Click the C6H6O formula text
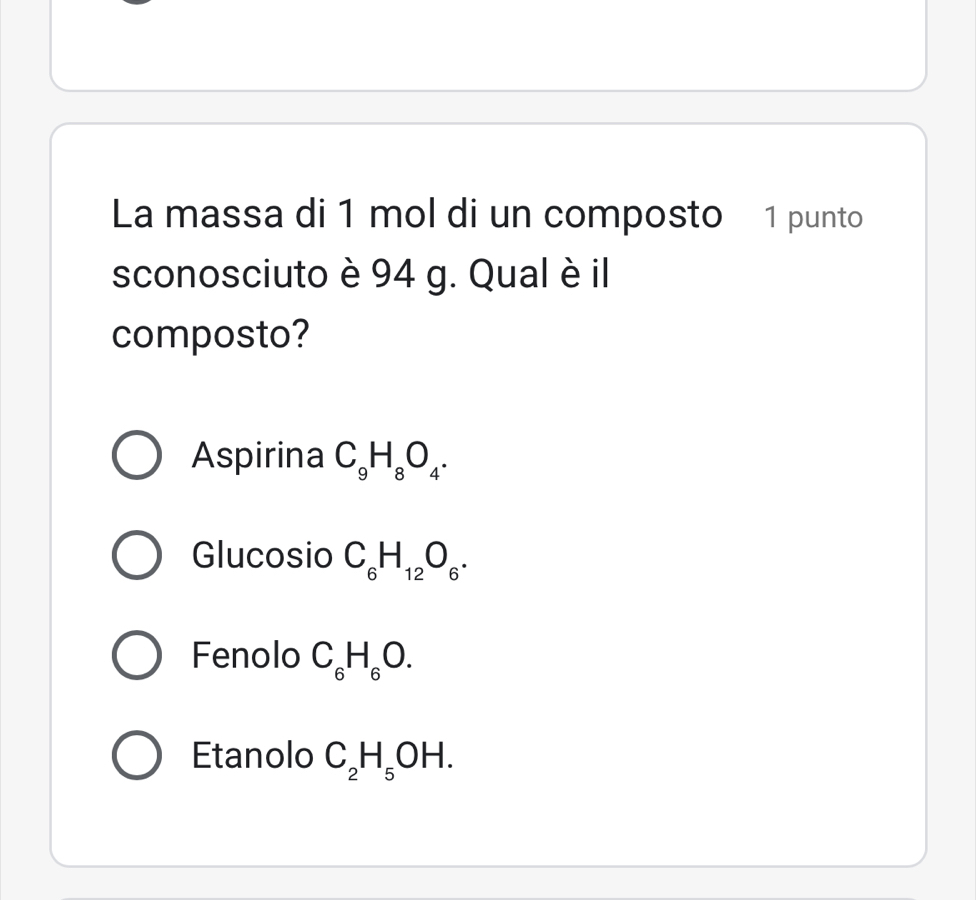 [x=360, y=658]
